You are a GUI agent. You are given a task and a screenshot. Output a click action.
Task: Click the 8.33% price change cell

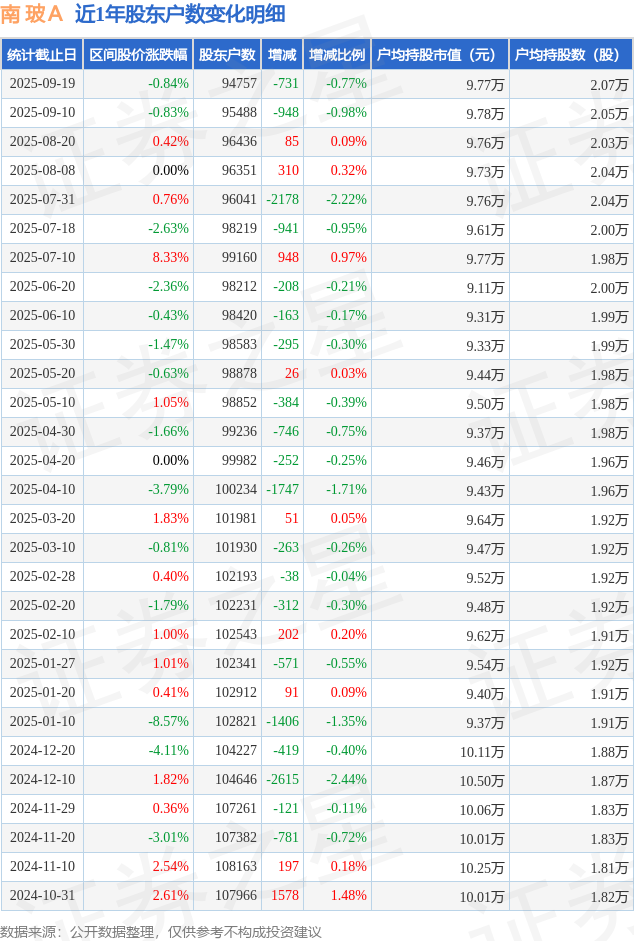coord(170,258)
